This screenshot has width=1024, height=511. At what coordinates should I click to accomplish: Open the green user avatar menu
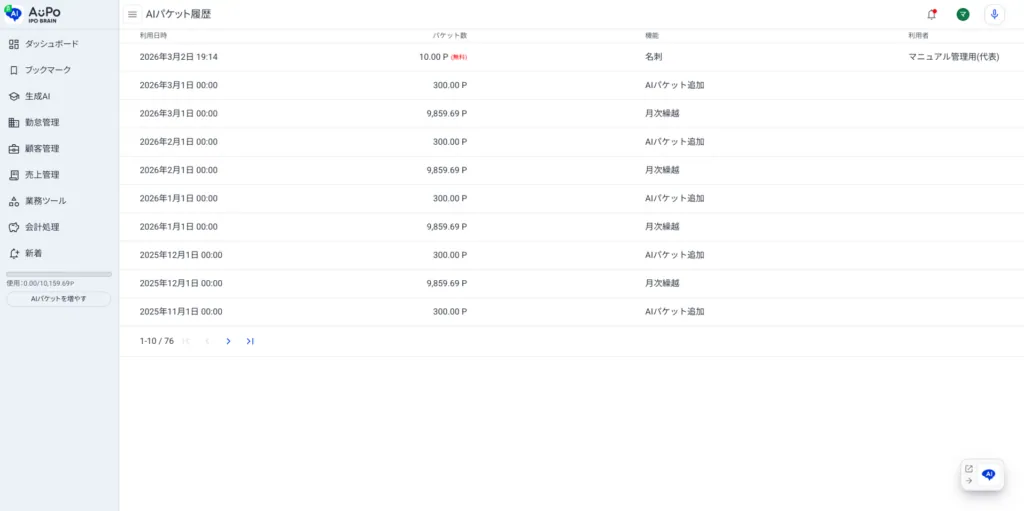[x=963, y=14]
